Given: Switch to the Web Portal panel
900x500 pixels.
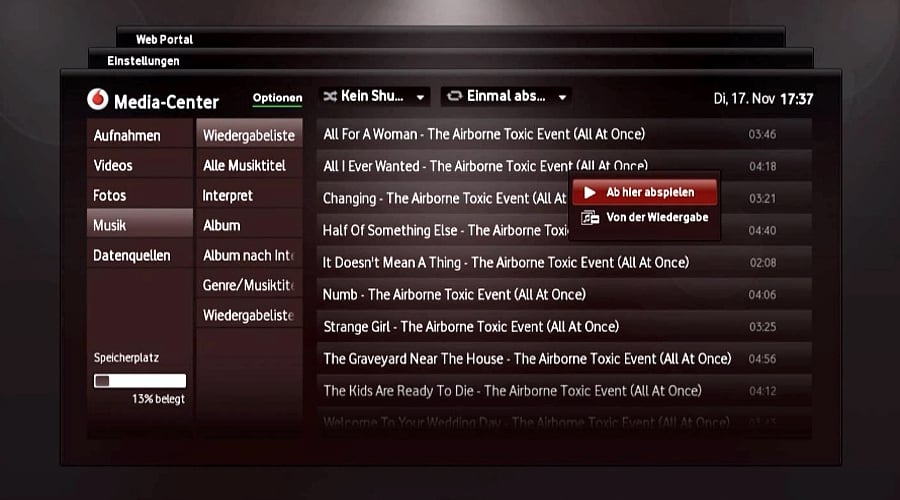Looking at the screenshot, I should point(164,39).
